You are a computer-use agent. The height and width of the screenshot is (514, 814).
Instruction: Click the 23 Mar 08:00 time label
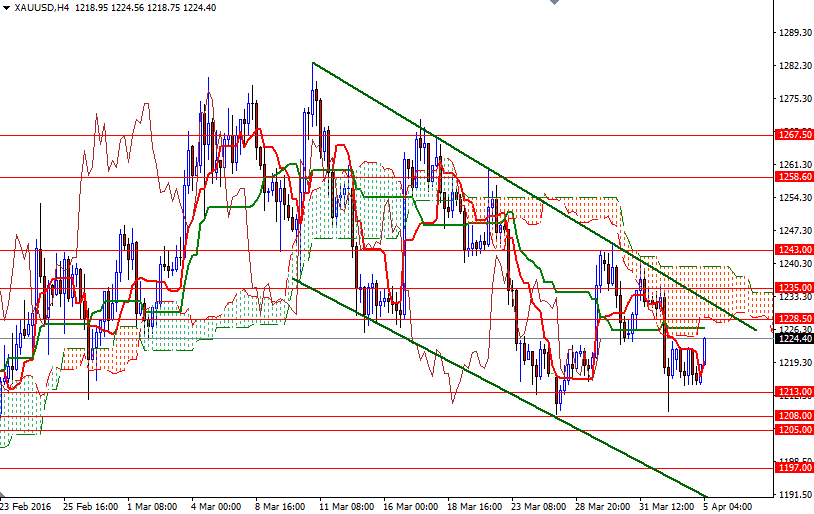tap(538, 506)
